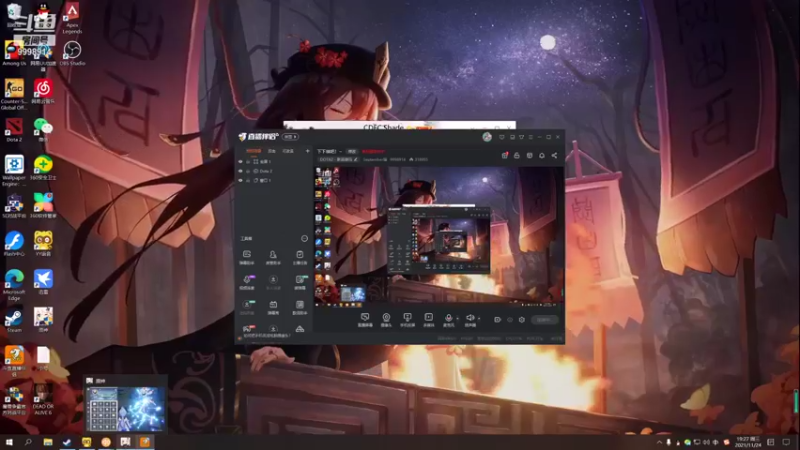Open OBS Studio desktop icon

tap(72, 54)
